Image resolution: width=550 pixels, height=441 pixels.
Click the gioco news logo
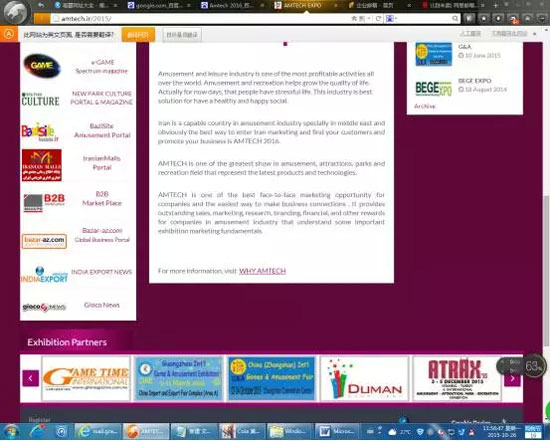click(44, 307)
